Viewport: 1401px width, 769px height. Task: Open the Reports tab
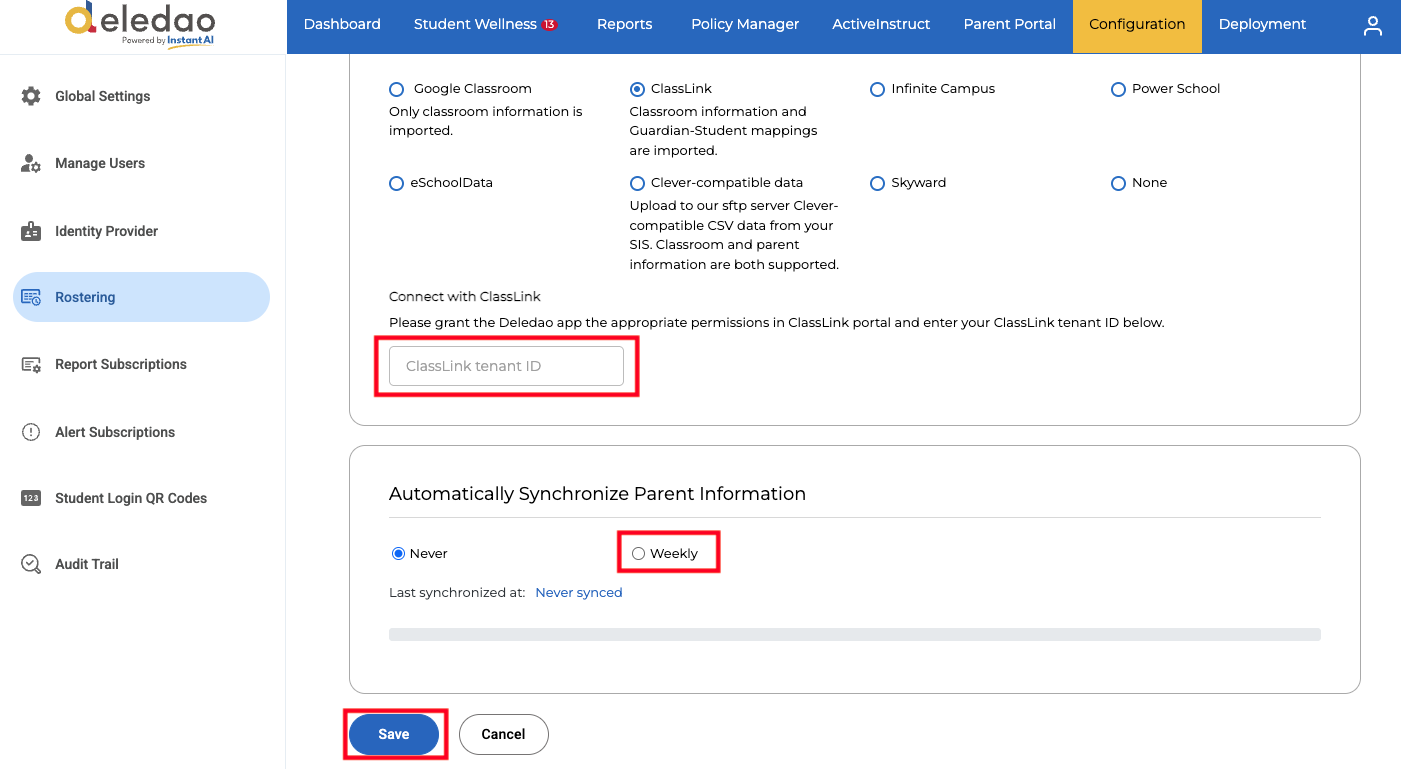[x=624, y=26]
